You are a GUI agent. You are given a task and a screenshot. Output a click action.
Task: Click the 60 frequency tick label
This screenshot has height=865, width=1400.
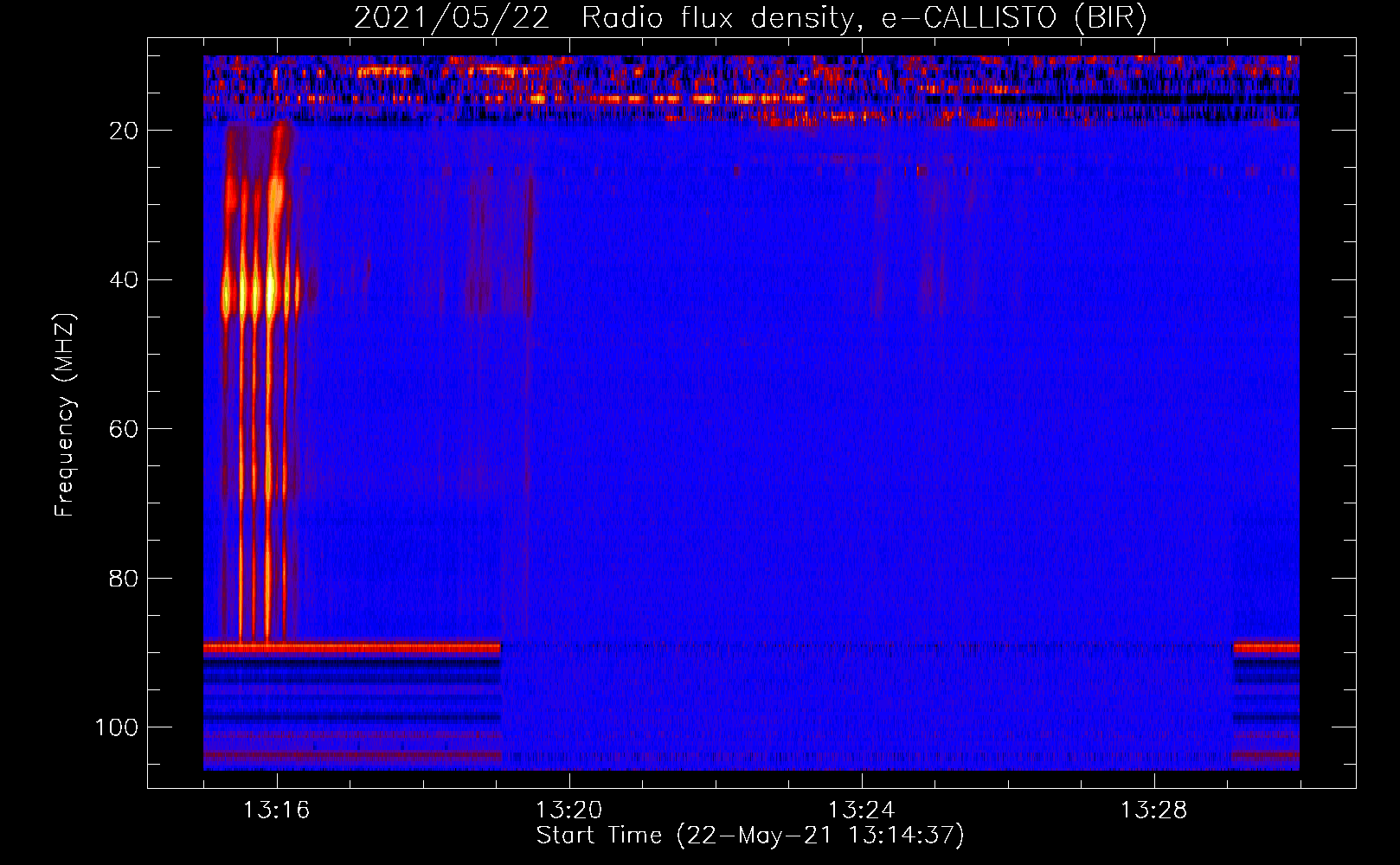pos(124,429)
